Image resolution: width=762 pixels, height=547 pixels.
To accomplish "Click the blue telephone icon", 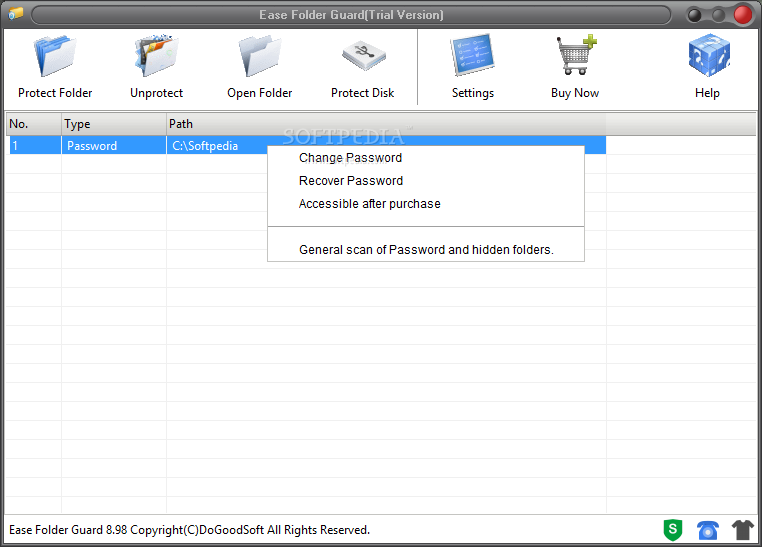I will [x=708, y=530].
